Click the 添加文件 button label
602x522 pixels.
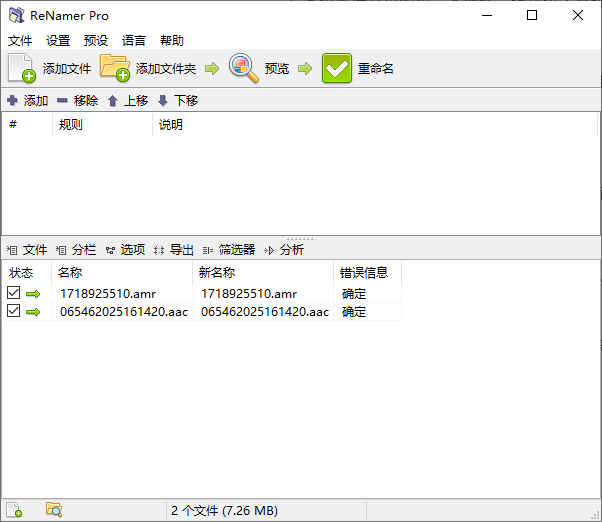(x=67, y=69)
